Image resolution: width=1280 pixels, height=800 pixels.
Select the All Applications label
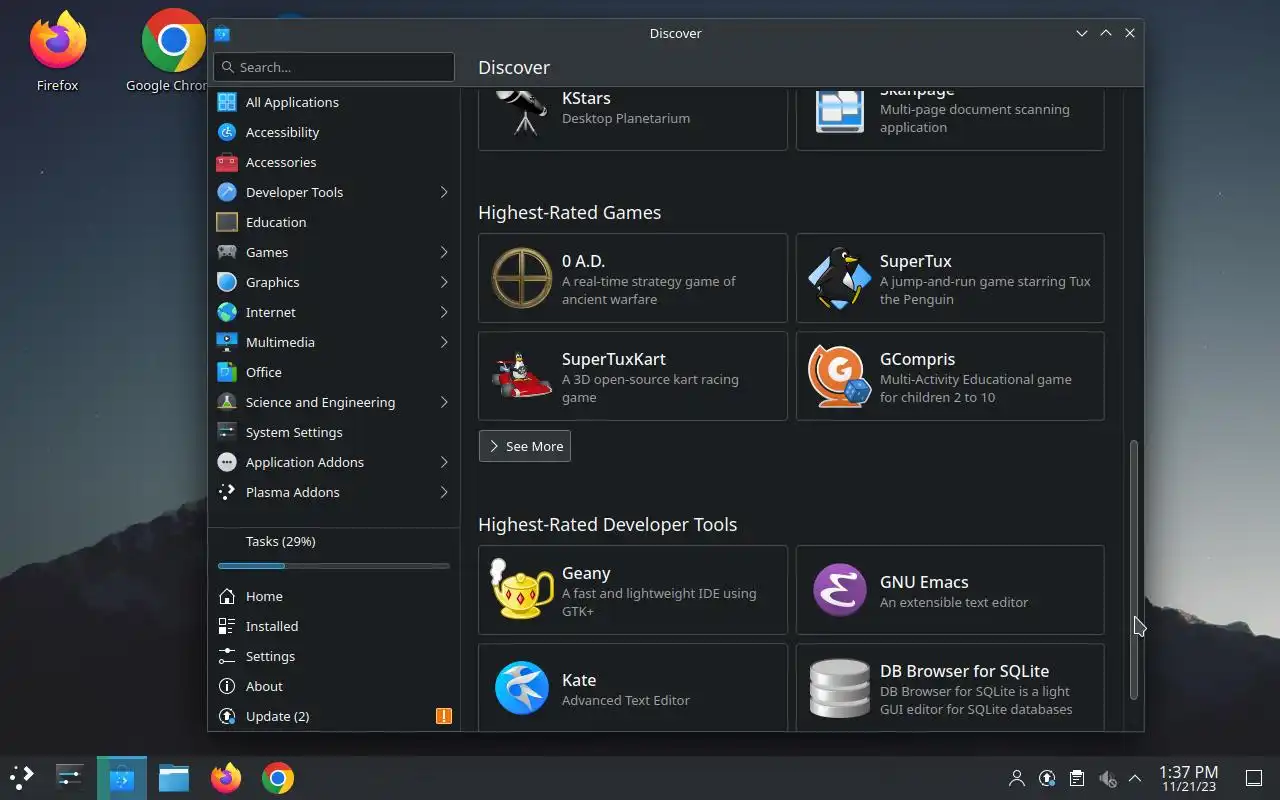point(292,102)
